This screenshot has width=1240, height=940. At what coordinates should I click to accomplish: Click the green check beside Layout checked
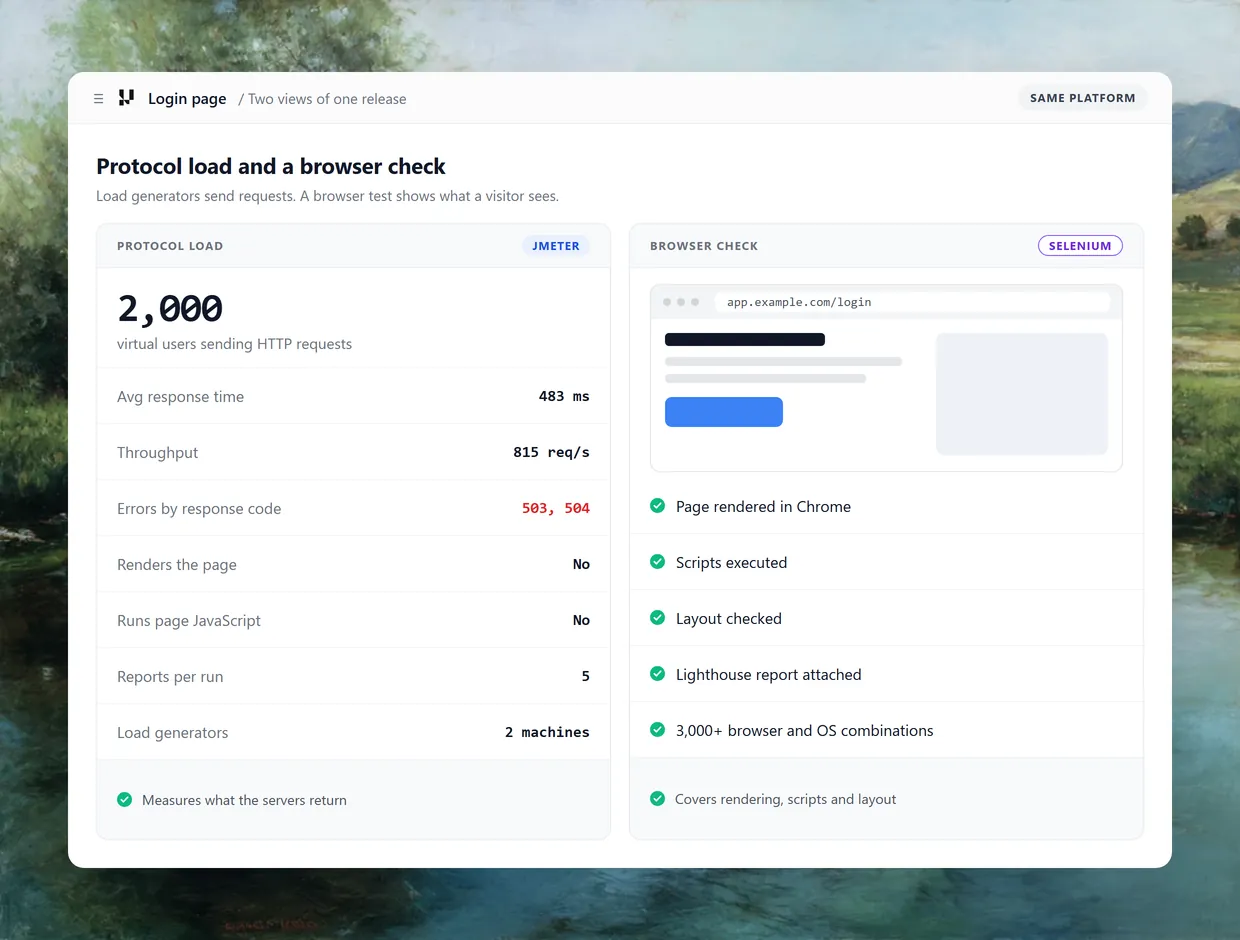click(657, 618)
